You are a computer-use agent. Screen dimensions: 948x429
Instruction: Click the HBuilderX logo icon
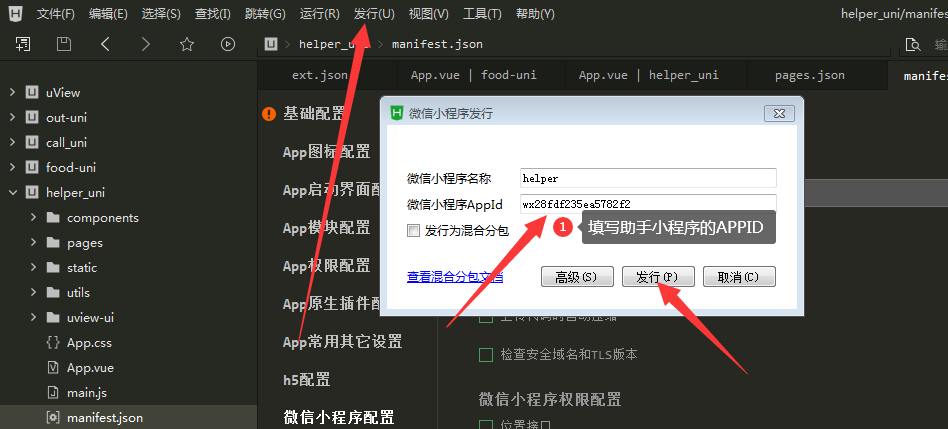pyautogui.click(x=16, y=13)
